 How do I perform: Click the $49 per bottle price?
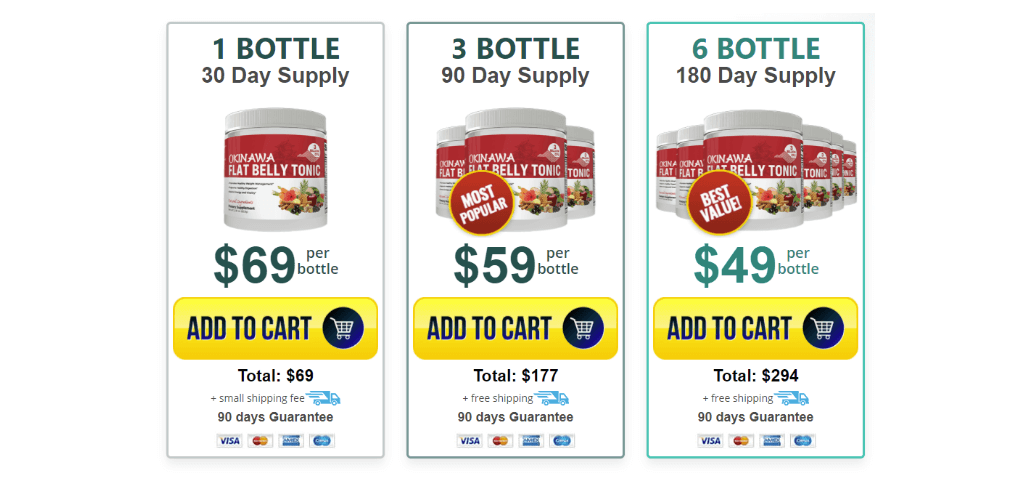pos(756,264)
